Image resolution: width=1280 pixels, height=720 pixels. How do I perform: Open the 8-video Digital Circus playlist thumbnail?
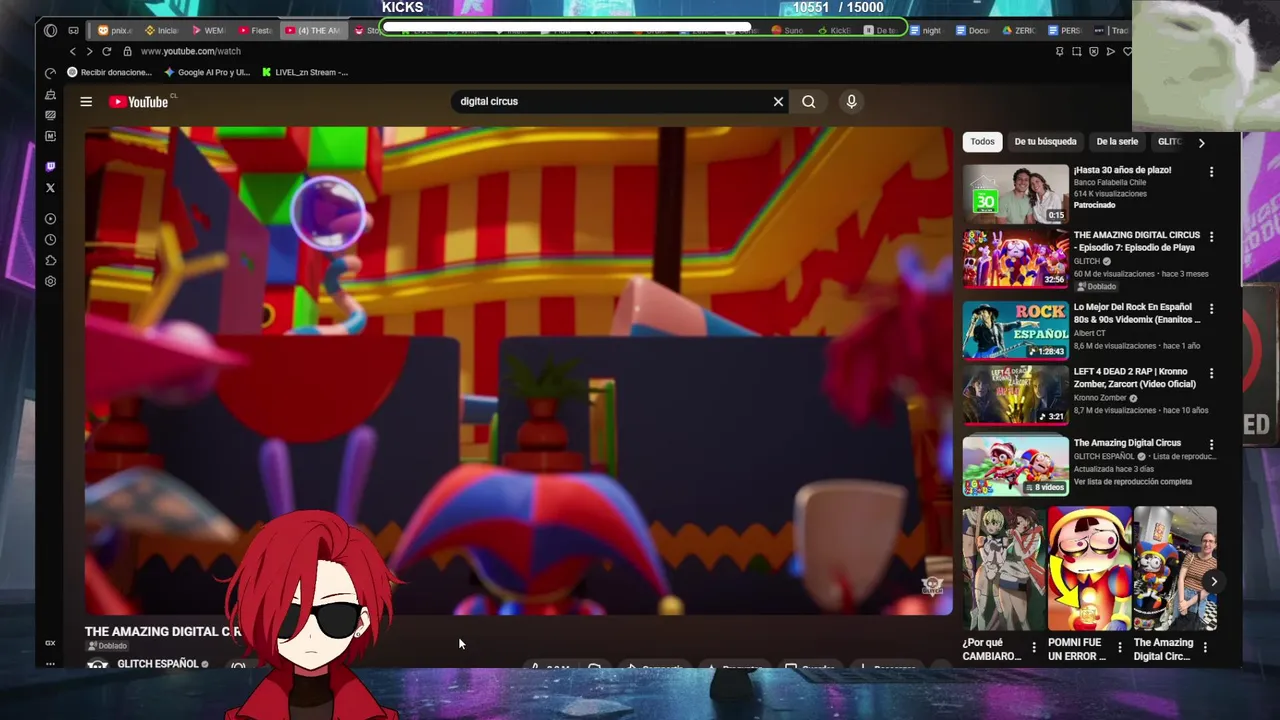coord(1015,465)
